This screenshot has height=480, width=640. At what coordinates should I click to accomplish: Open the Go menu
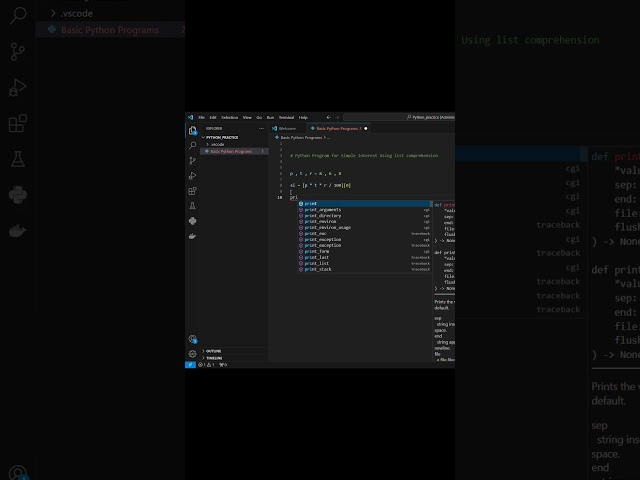click(x=259, y=118)
